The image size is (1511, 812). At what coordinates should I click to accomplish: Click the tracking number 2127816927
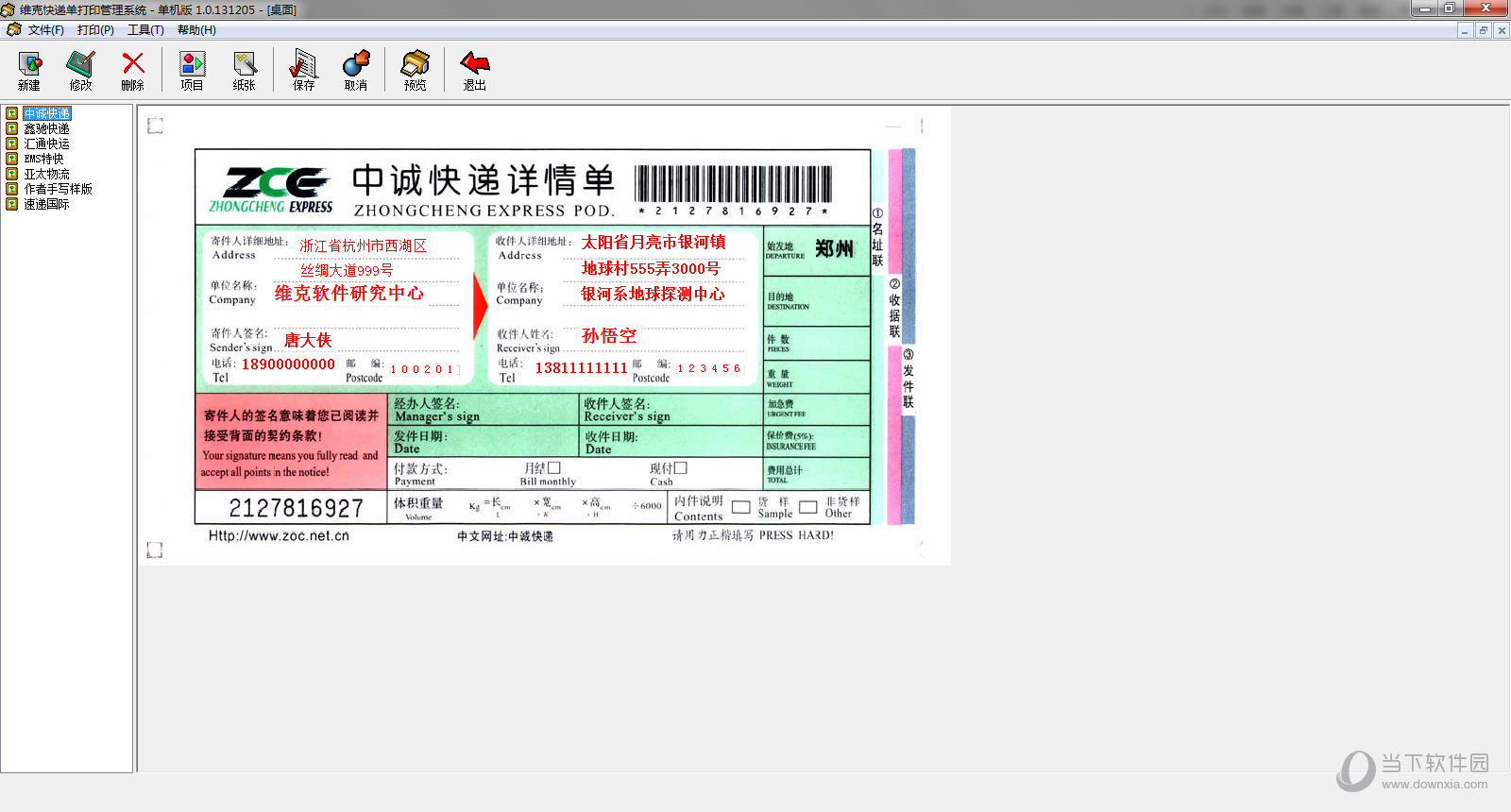[x=297, y=509]
